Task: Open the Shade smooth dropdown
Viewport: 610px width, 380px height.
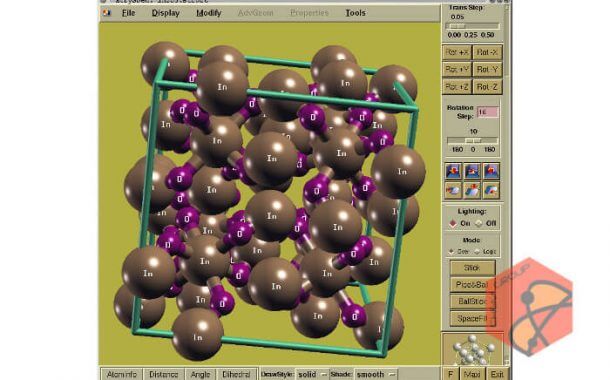Action: click(x=376, y=374)
